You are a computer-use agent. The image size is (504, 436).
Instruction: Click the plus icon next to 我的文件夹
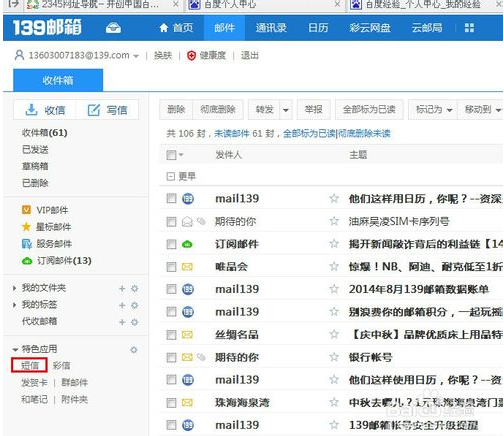pyautogui.click(x=122, y=288)
